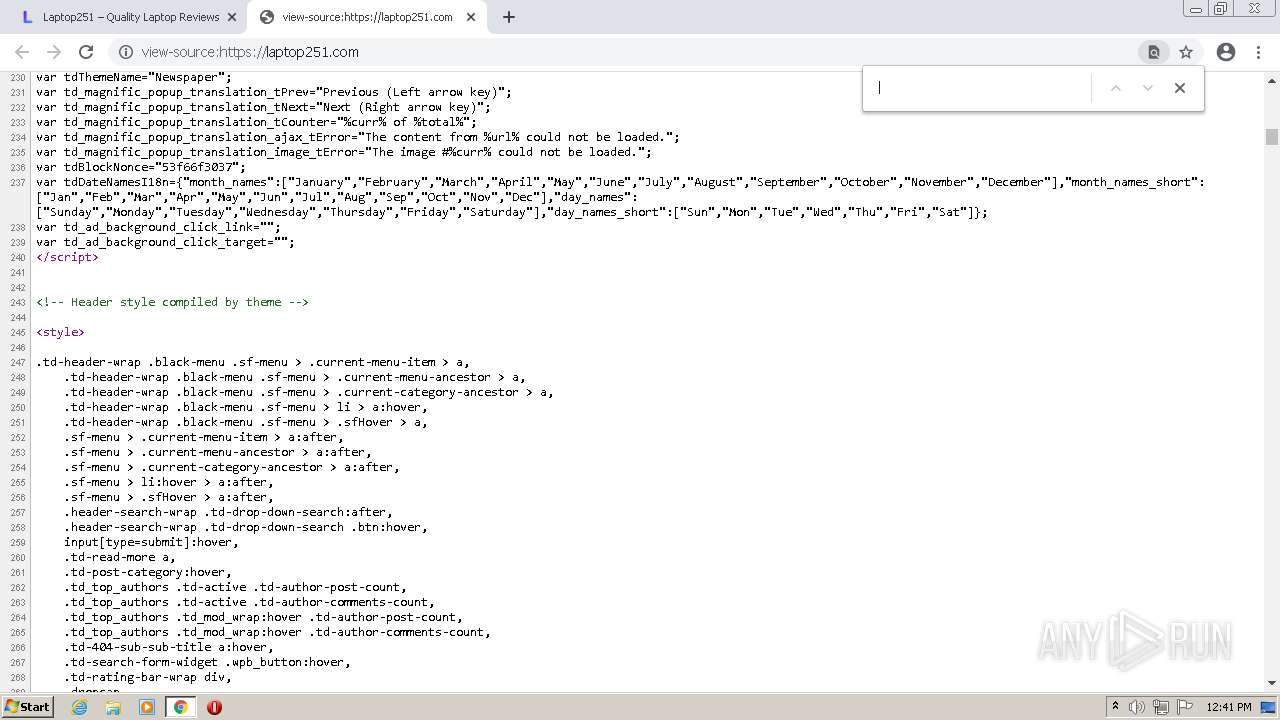
Task: Click the Header style compiled by theme comment
Action: (x=172, y=302)
